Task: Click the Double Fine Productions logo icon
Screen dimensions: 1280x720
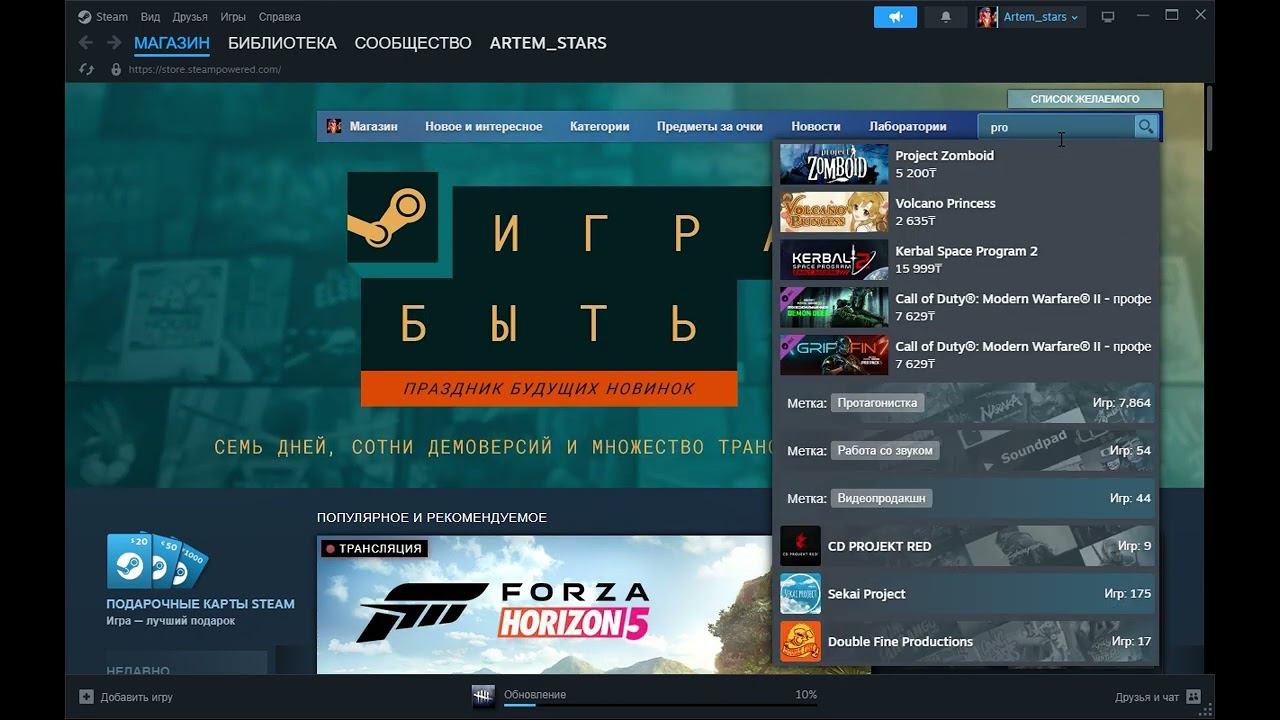Action: point(800,641)
